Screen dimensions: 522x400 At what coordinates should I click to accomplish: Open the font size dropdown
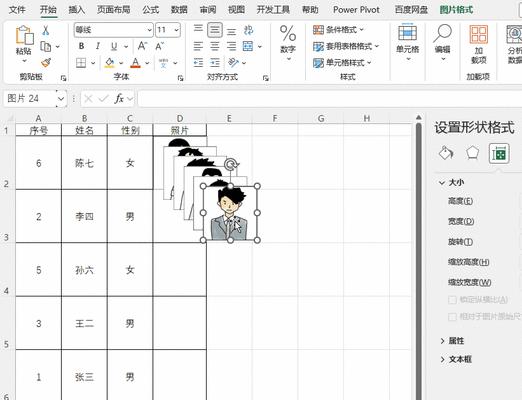pyautogui.click(x=177, y=30)
